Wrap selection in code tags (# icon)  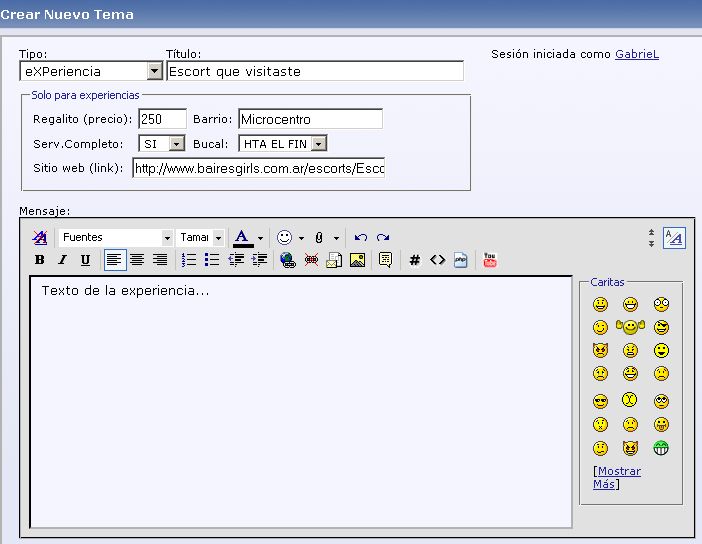click(x=415, y=260)
